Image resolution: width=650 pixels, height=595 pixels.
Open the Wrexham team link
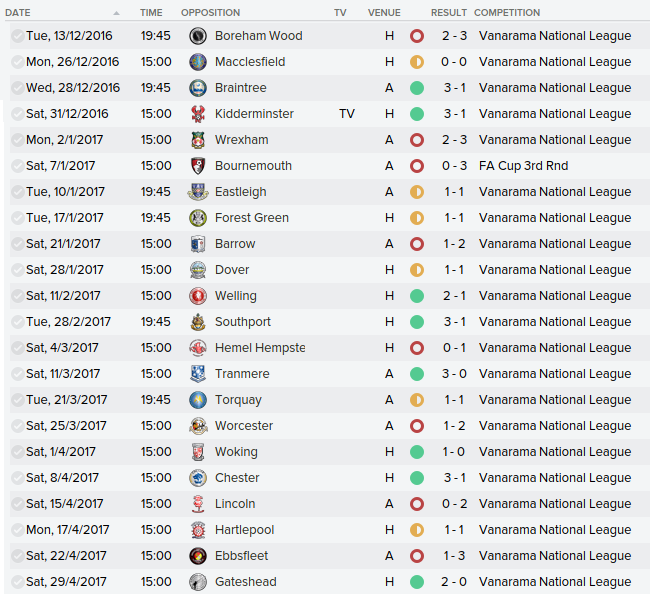[241, 140]
